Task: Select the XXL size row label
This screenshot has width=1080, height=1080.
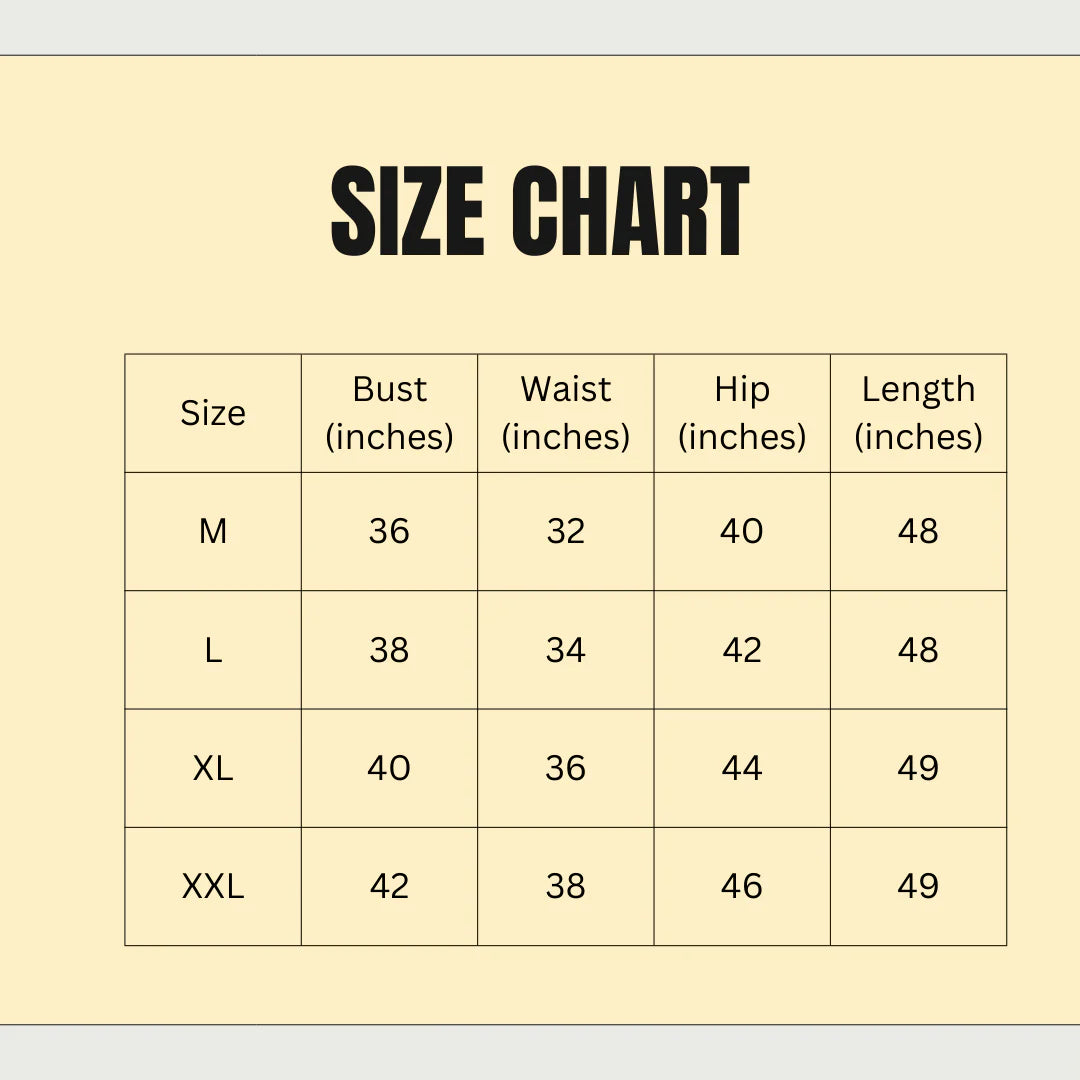Action: click(213, 886)
